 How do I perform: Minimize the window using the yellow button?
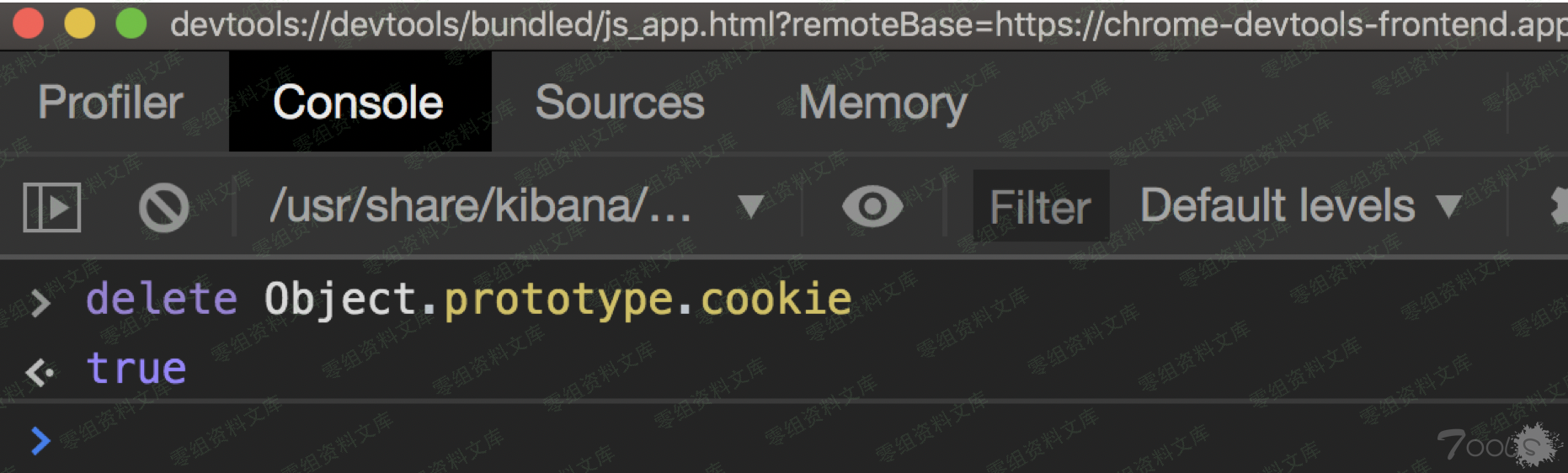[80, 24]
